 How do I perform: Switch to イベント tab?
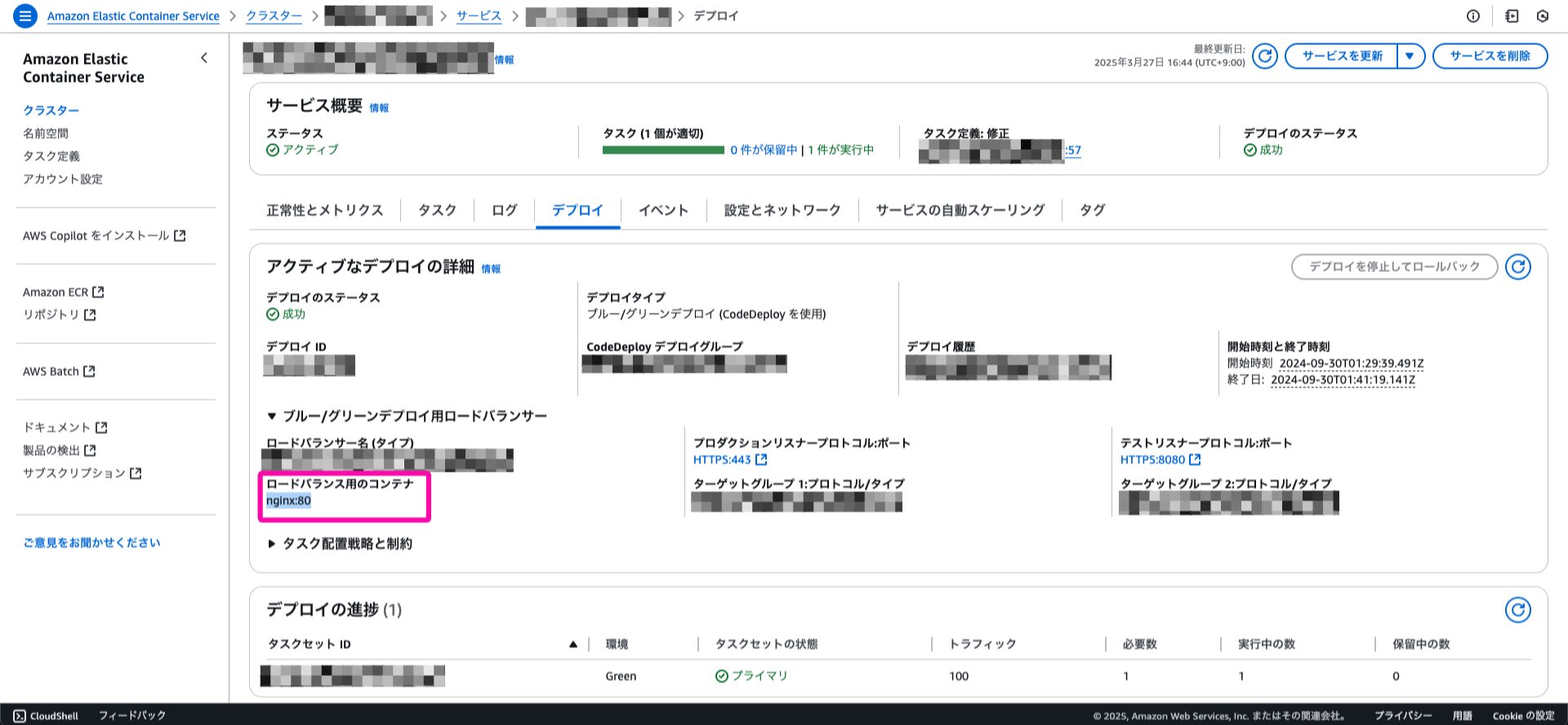coord(663,211)
